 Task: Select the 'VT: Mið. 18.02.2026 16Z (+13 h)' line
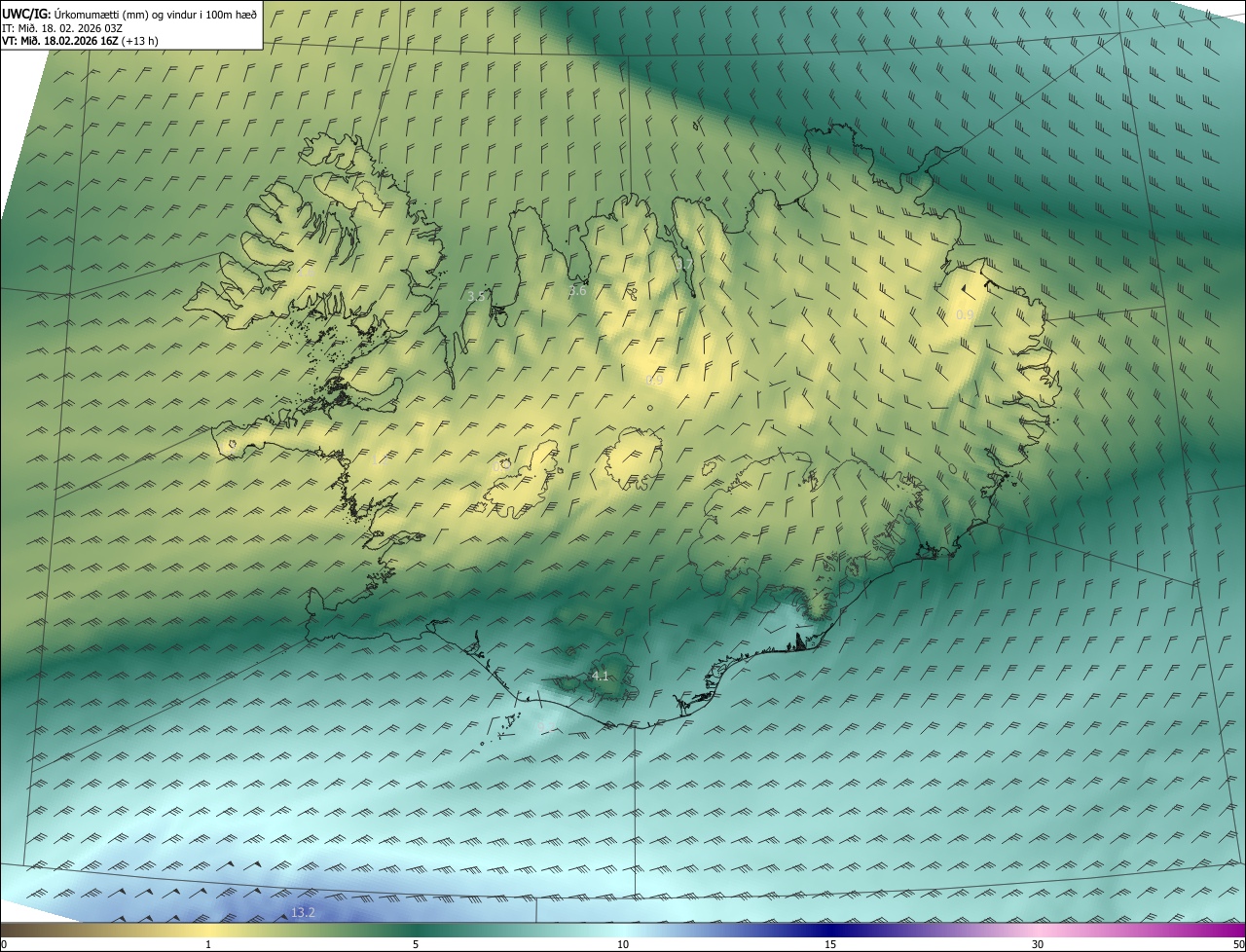point(80,41)
